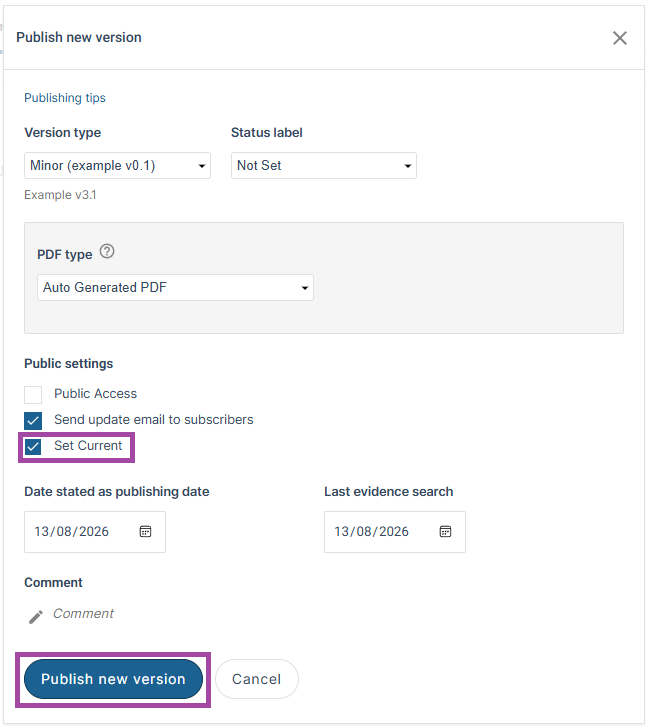This screenshot has height=726, width=646.
Task: Click into the Comment text field
Action: click(x=83, y=613)
